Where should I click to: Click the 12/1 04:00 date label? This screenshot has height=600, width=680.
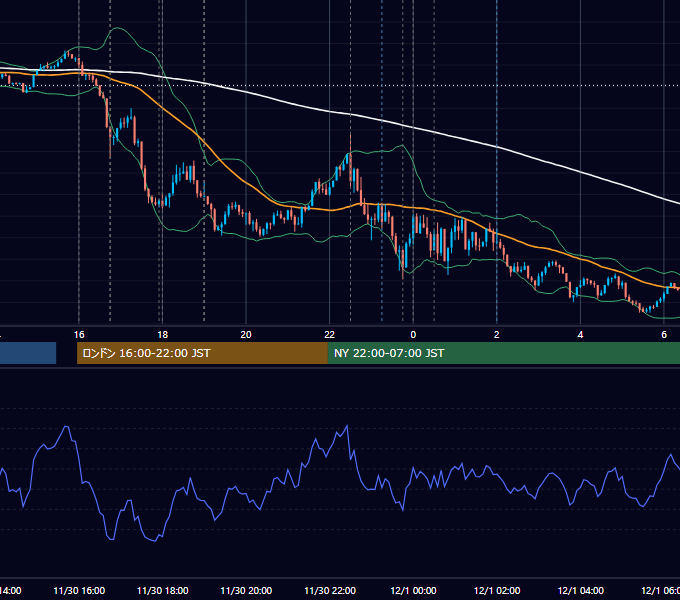581,590
